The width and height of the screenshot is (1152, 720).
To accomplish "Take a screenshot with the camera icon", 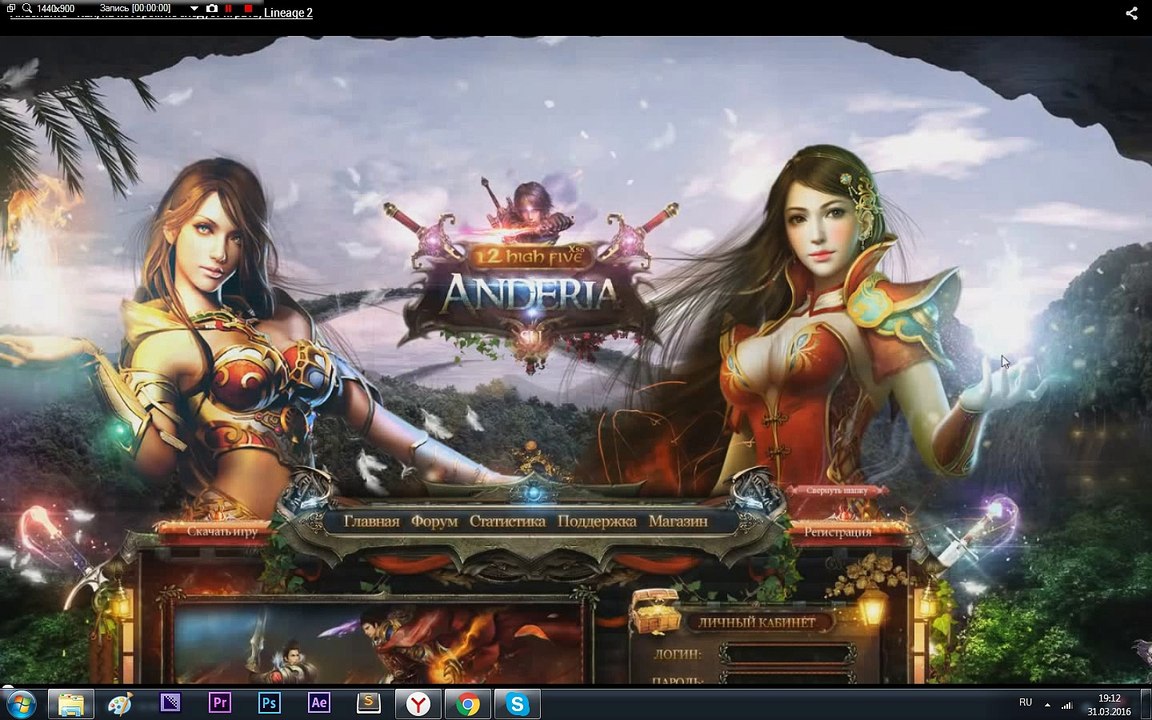I will (x=212, y=8).
